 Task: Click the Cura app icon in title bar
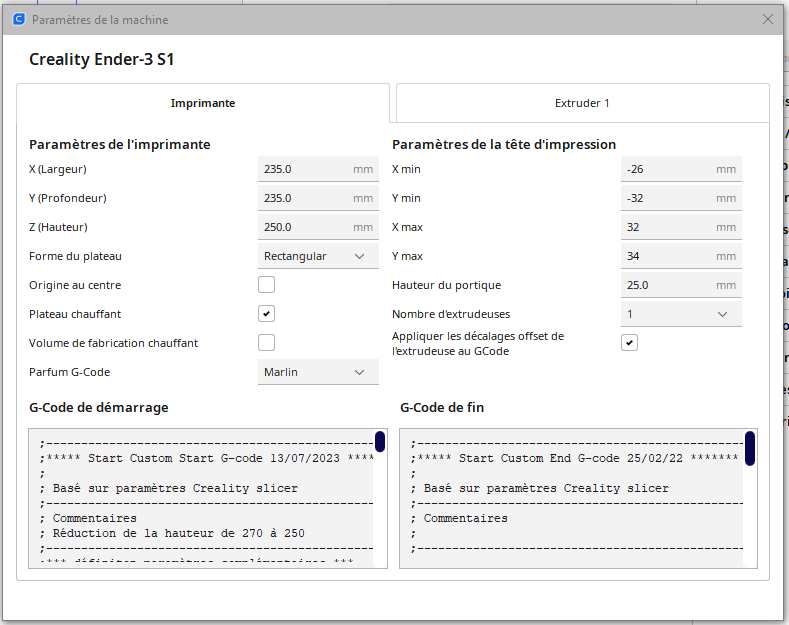19,20
